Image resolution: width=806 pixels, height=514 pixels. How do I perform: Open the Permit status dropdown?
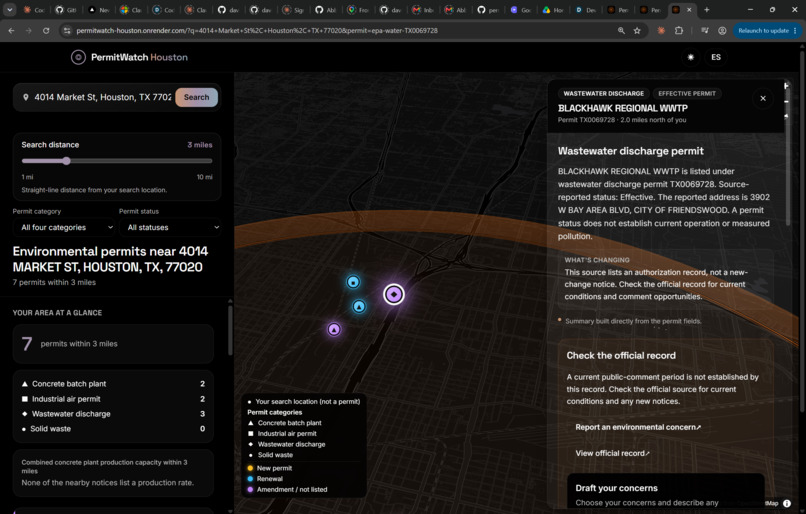coord(170,227)
